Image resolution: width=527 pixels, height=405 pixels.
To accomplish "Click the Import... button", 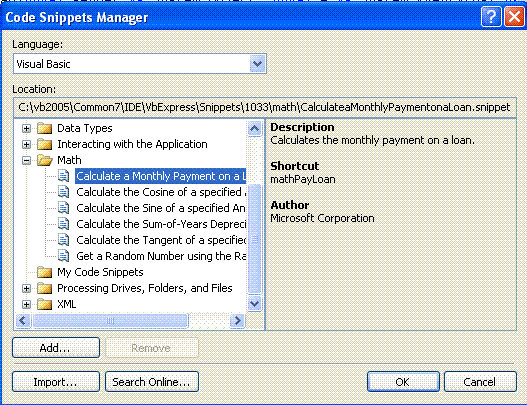I will click(x=56, y=382).
